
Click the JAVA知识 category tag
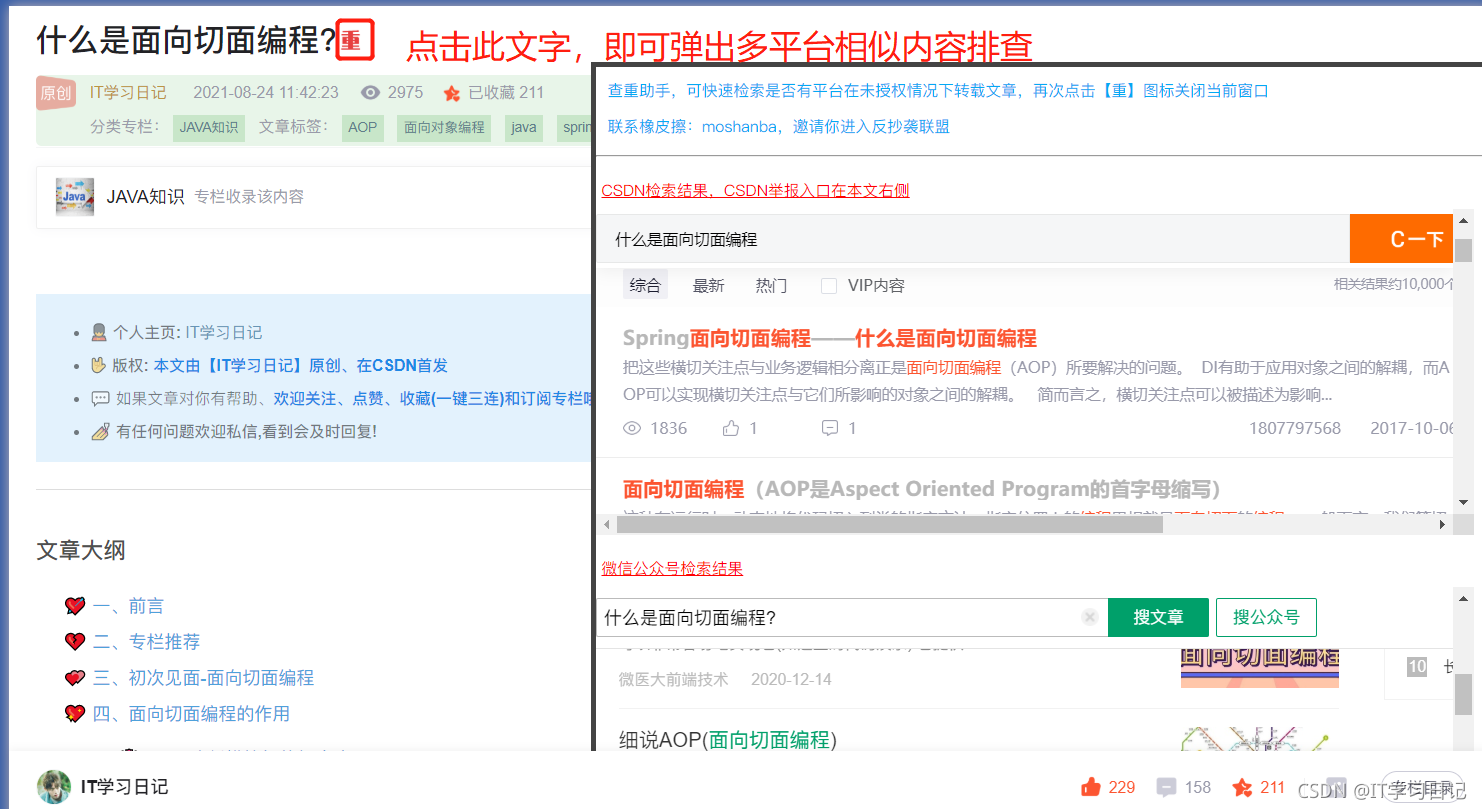pos(209,127)
